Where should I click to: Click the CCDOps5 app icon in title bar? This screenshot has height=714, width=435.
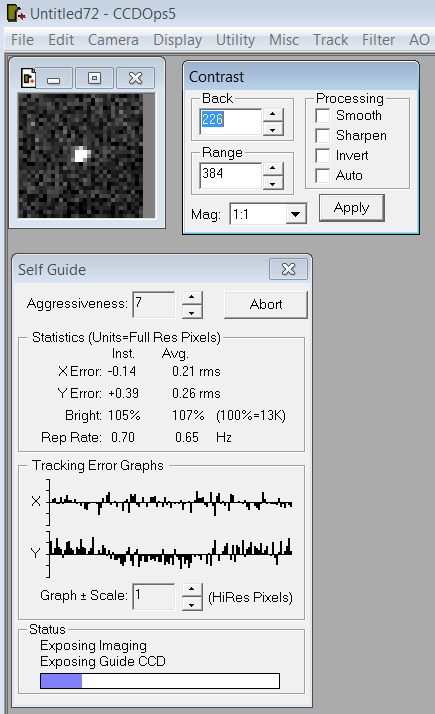[16, 13]
